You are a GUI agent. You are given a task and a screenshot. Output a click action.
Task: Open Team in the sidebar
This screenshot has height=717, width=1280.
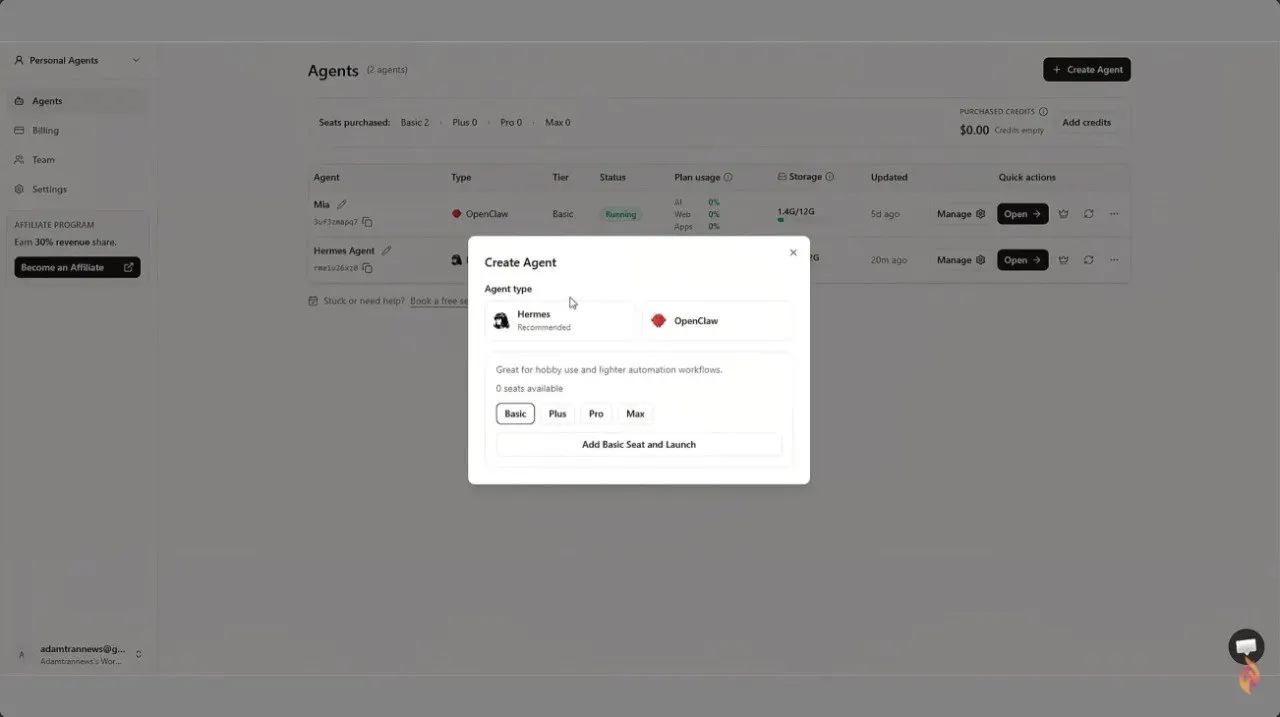pyautogui.click(x=77, y=160)
